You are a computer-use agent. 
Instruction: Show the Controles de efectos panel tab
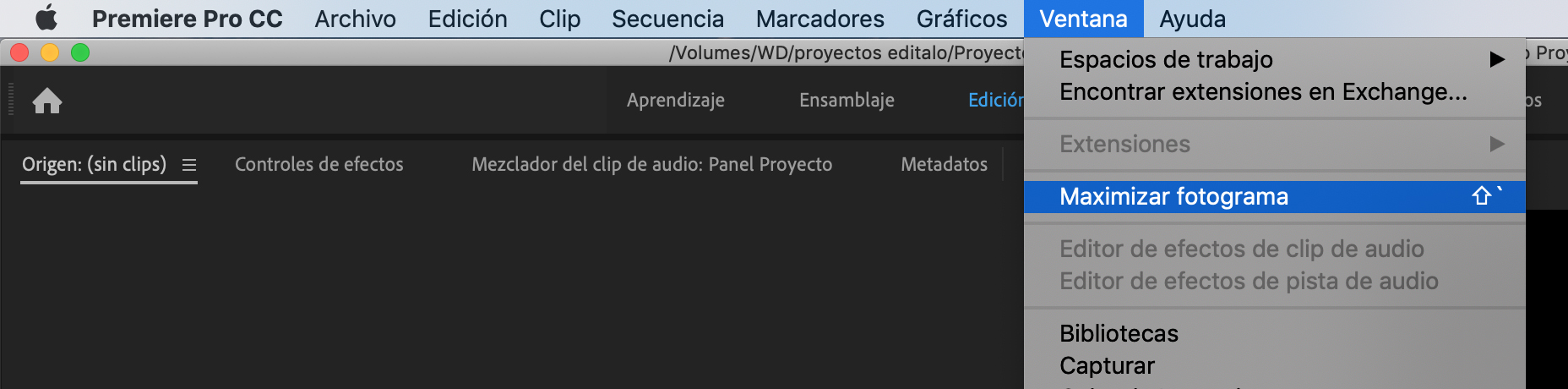pyautogui.click(x=318, y=164)
